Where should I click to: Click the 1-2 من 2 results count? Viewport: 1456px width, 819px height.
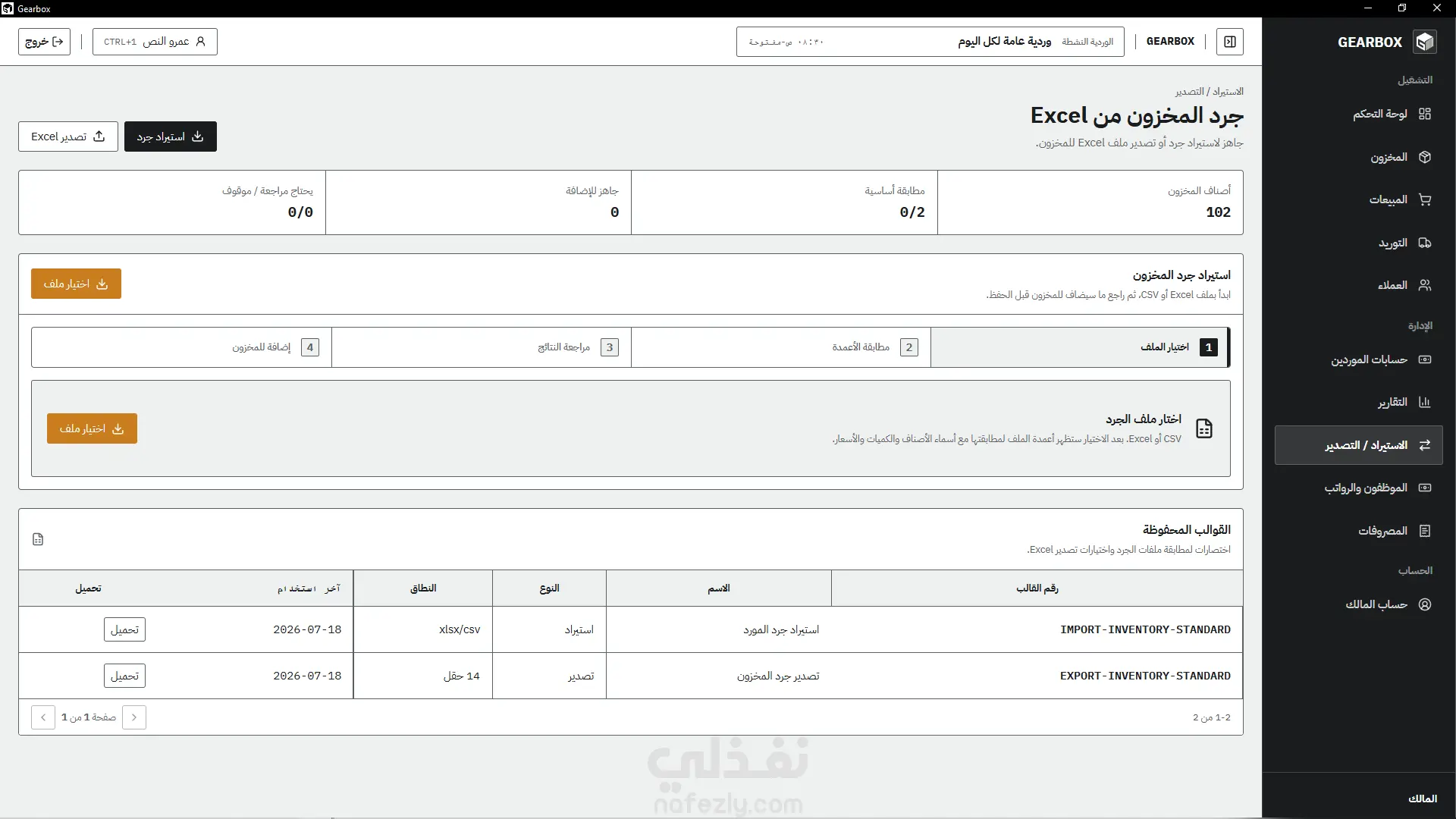1212,717
